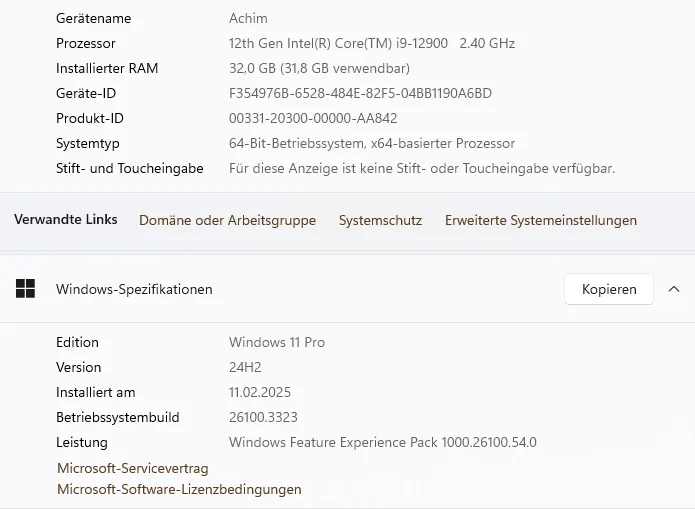Click the Systemtyp value text
Screen dimensions: 695x509
click(x=372, y=143)
